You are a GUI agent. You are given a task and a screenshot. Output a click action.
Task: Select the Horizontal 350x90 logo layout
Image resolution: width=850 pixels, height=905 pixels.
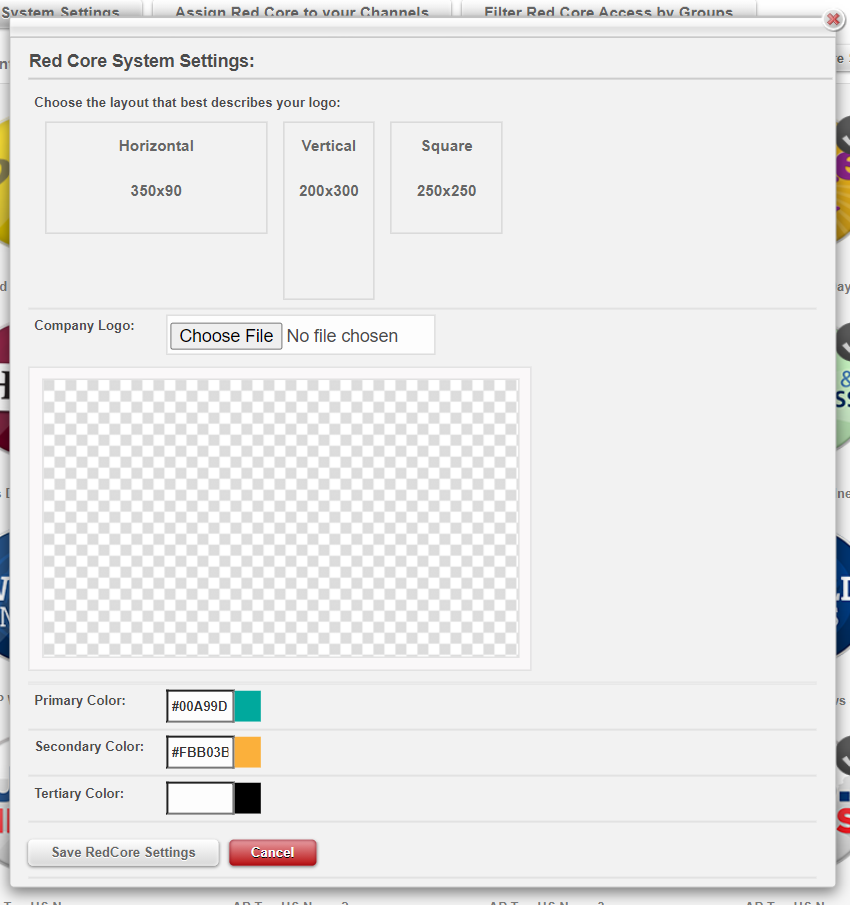coord(156,178)
